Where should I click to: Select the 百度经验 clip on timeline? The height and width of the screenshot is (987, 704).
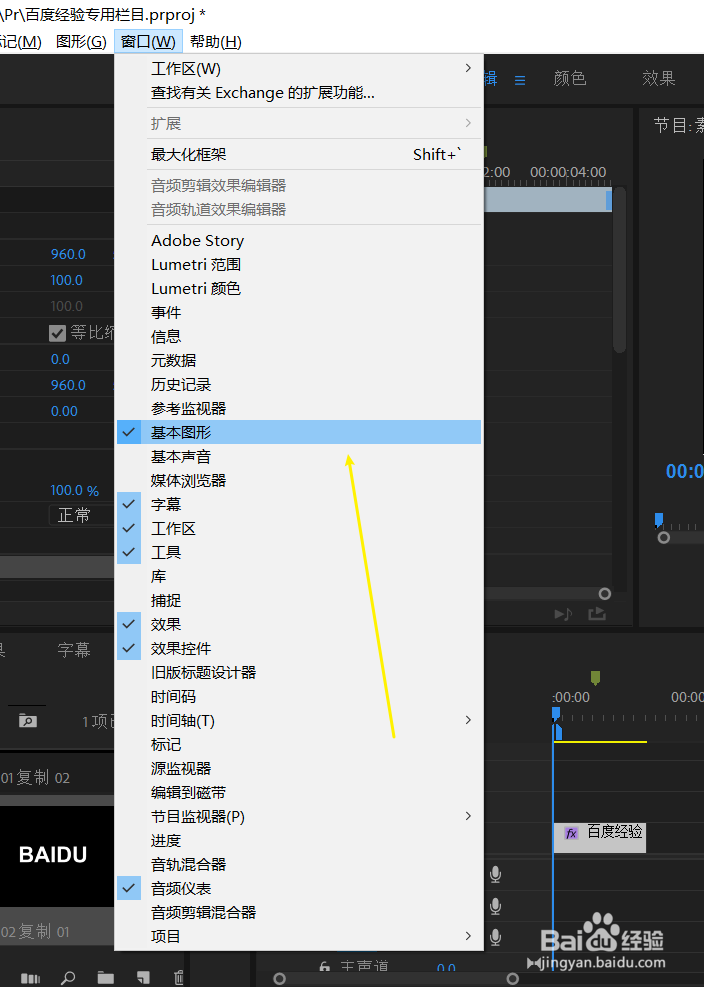(599, 837)
